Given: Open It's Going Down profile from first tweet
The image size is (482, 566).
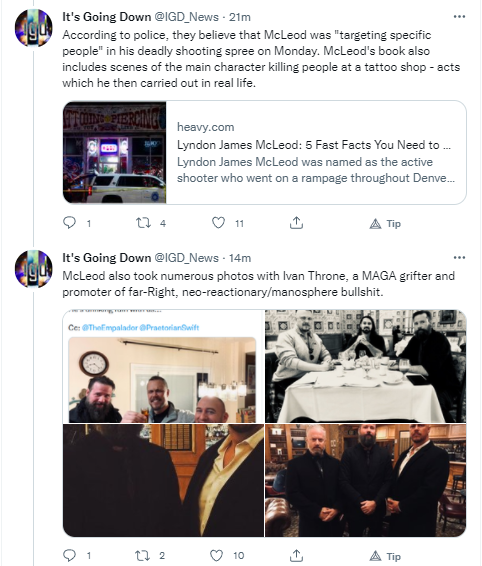Looking at the screenshot, I should [x=107, y=17].
